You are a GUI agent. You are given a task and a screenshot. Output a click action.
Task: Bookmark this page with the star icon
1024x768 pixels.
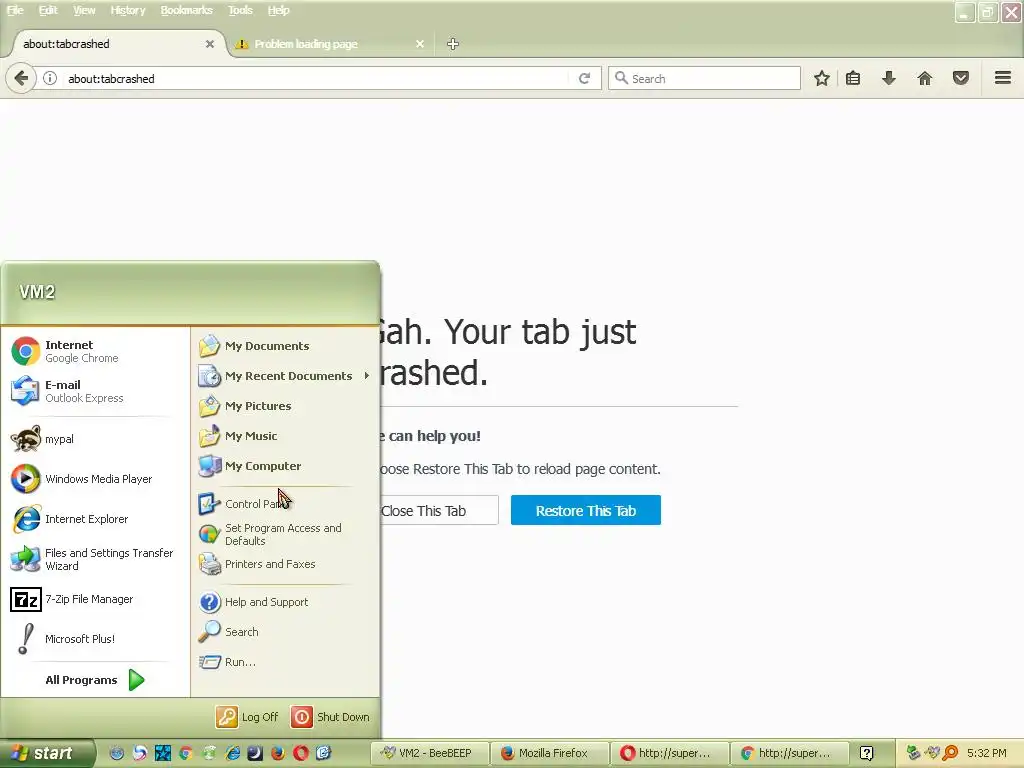tap(822, 78)
